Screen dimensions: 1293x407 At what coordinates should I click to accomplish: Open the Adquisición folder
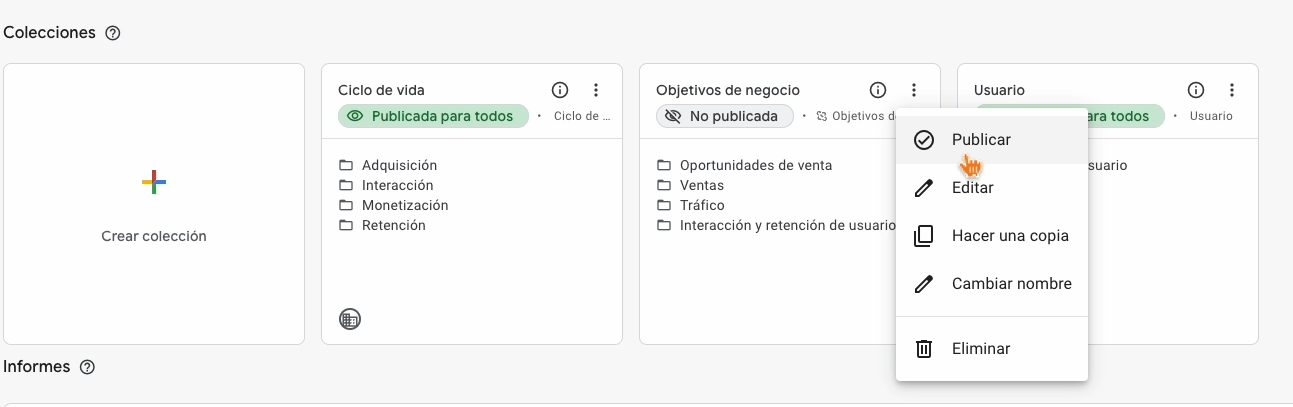click(399, 165)
